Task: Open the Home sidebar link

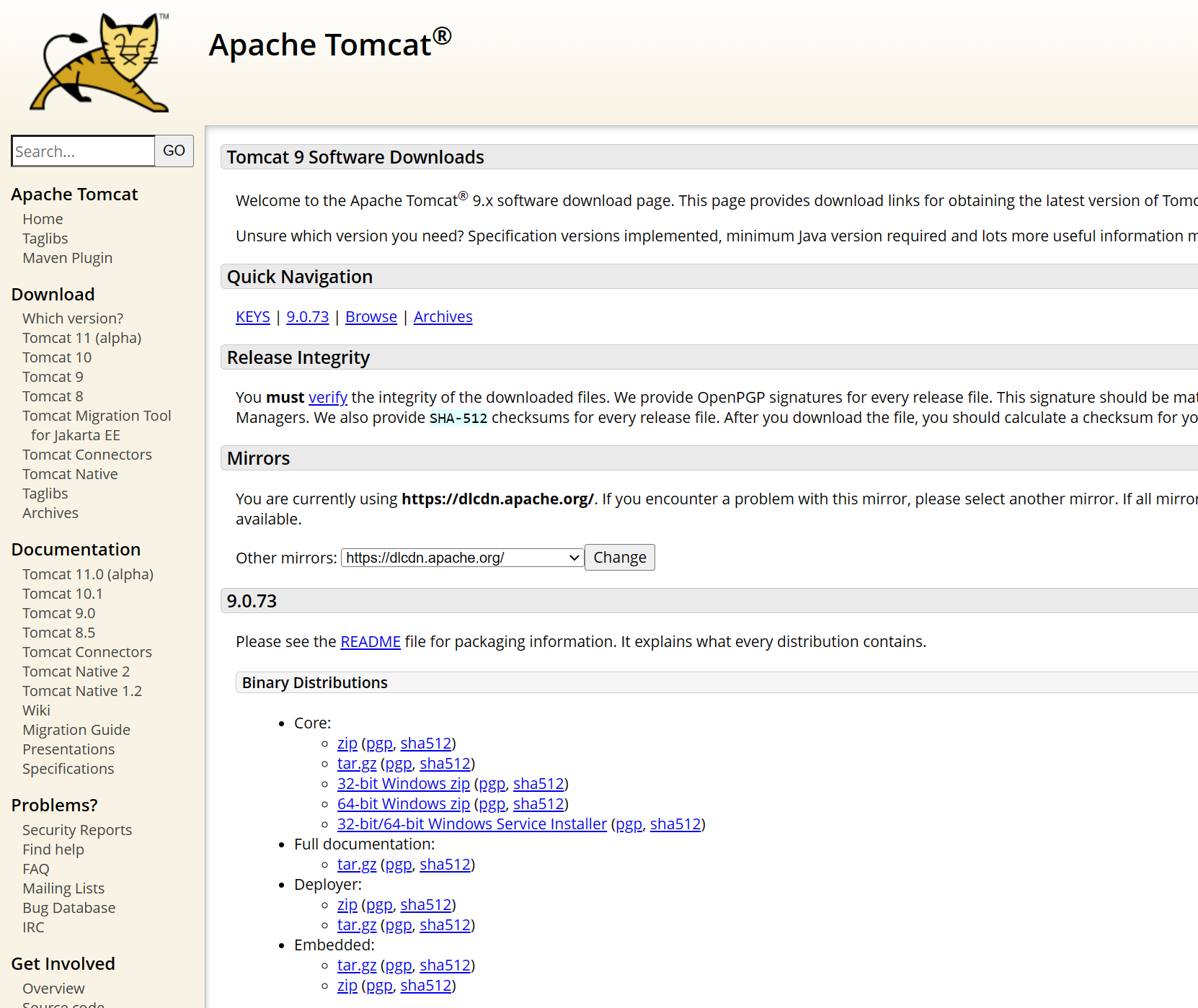Action: pyautogui.click(x=43, y=219)
